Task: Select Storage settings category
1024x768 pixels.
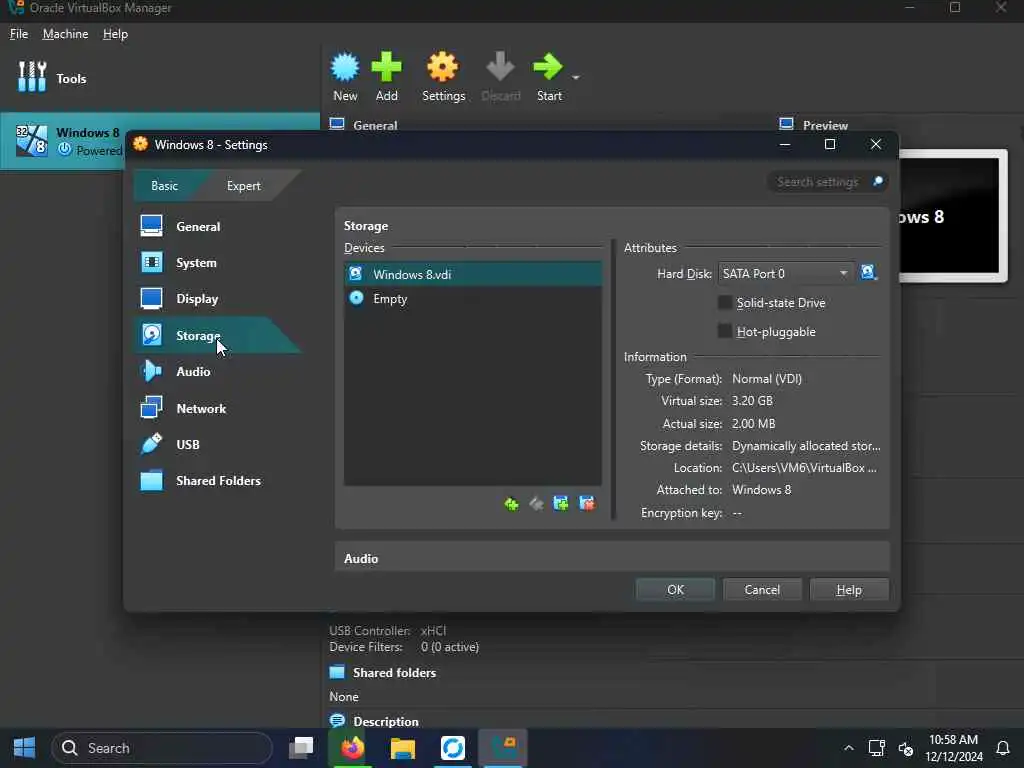Action: click(x=217, y=335)
